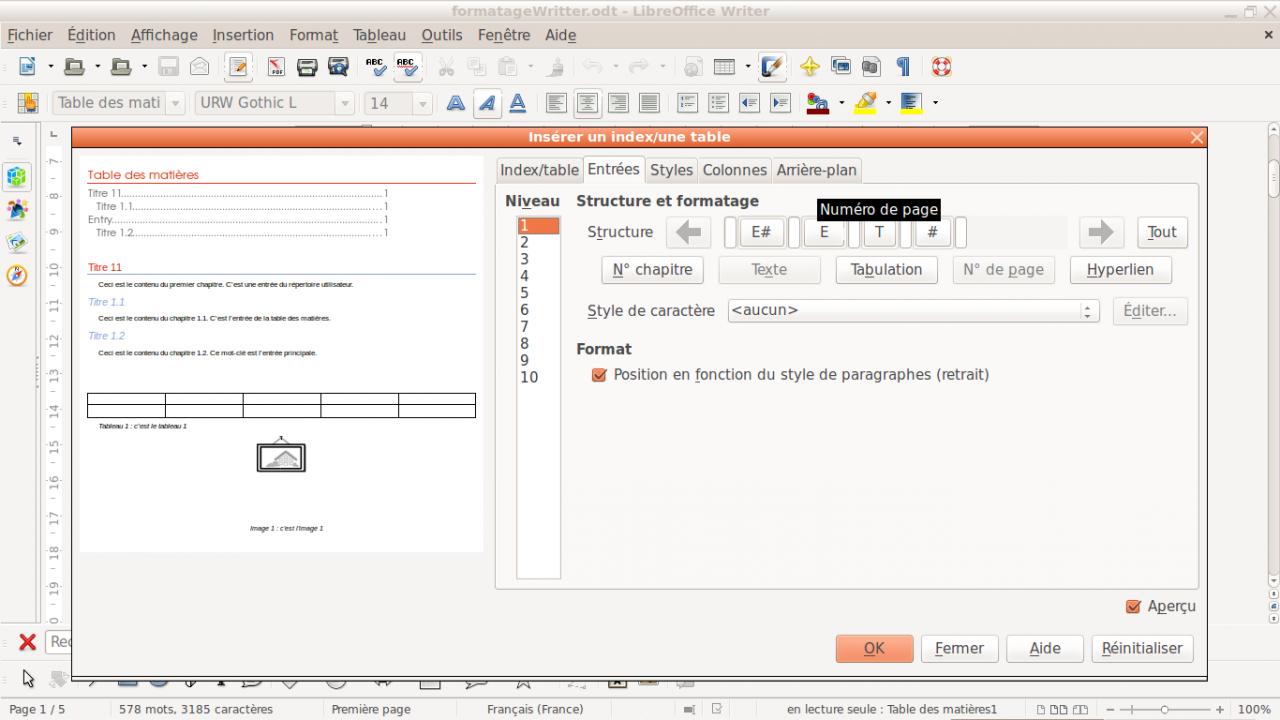Open the Style de caractère dropdown
Image resolution: width=1280 pixels, height=720 pixels.
pos(914,311)
